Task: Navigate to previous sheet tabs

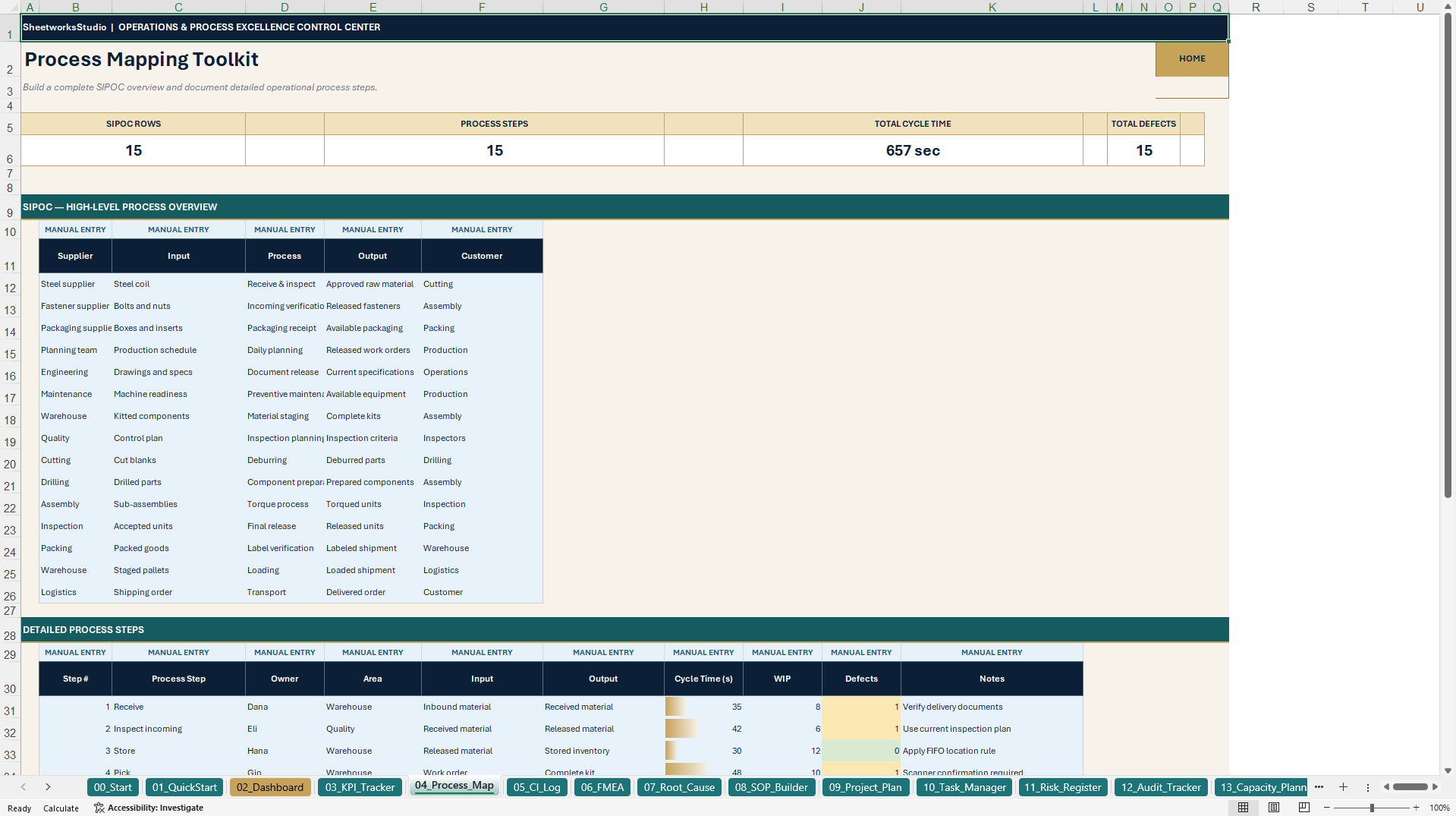Action: 24,787
